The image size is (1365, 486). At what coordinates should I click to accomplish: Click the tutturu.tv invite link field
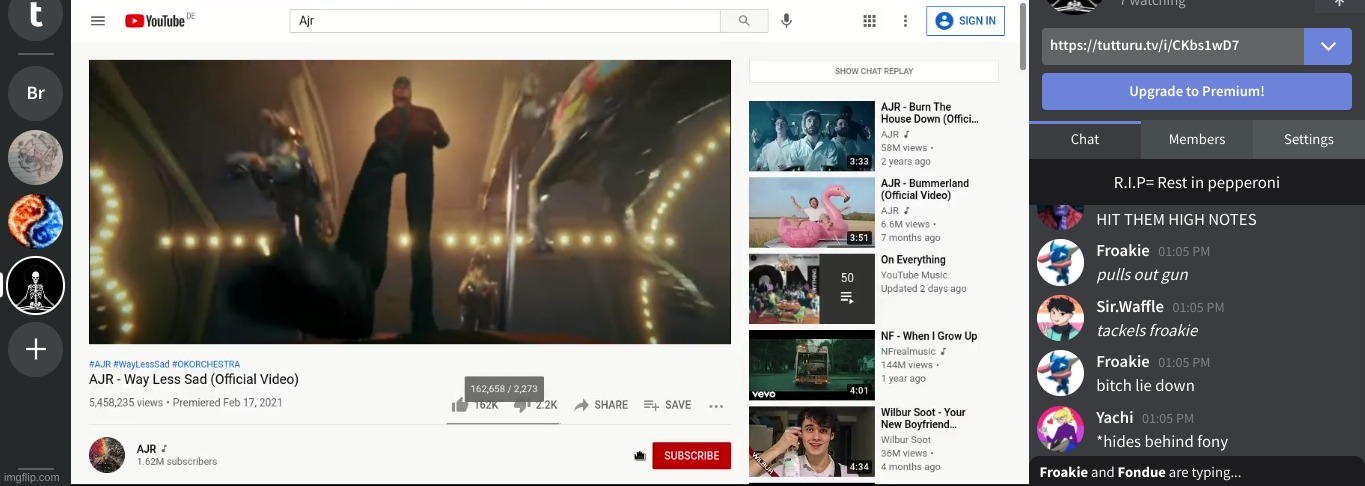point(1173,46)
